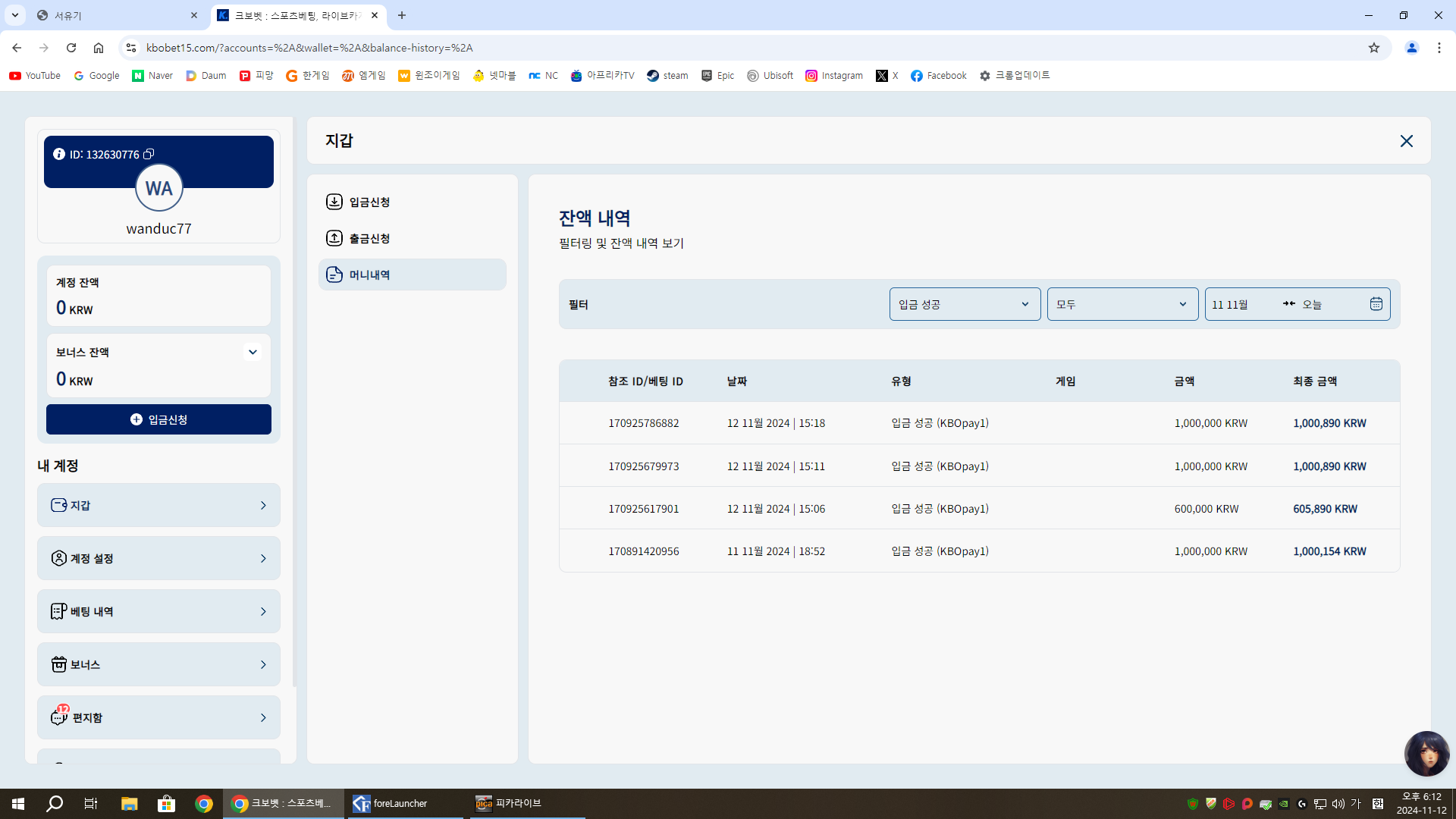Screen dimensions: 1456x819
Task: Click final amount 605,890 KRW
Action: click(1326, 509)
